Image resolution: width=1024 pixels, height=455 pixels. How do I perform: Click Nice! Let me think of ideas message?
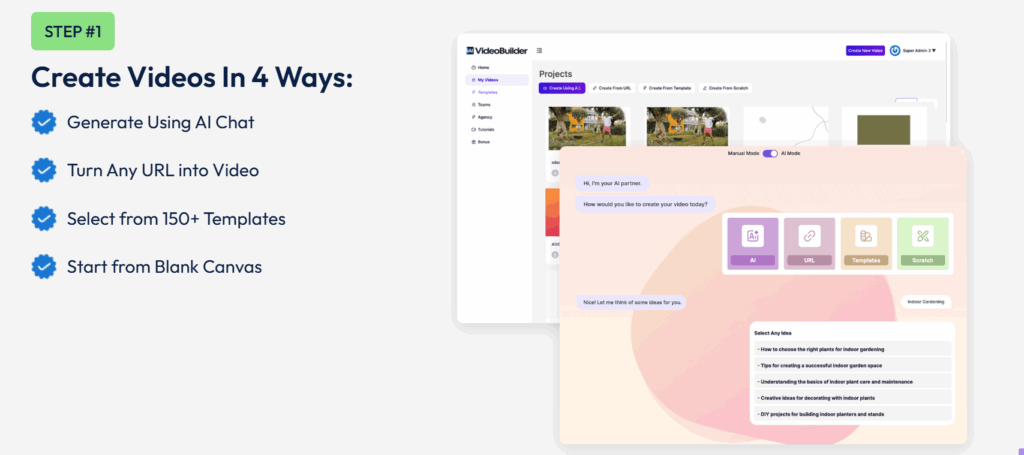631,302
